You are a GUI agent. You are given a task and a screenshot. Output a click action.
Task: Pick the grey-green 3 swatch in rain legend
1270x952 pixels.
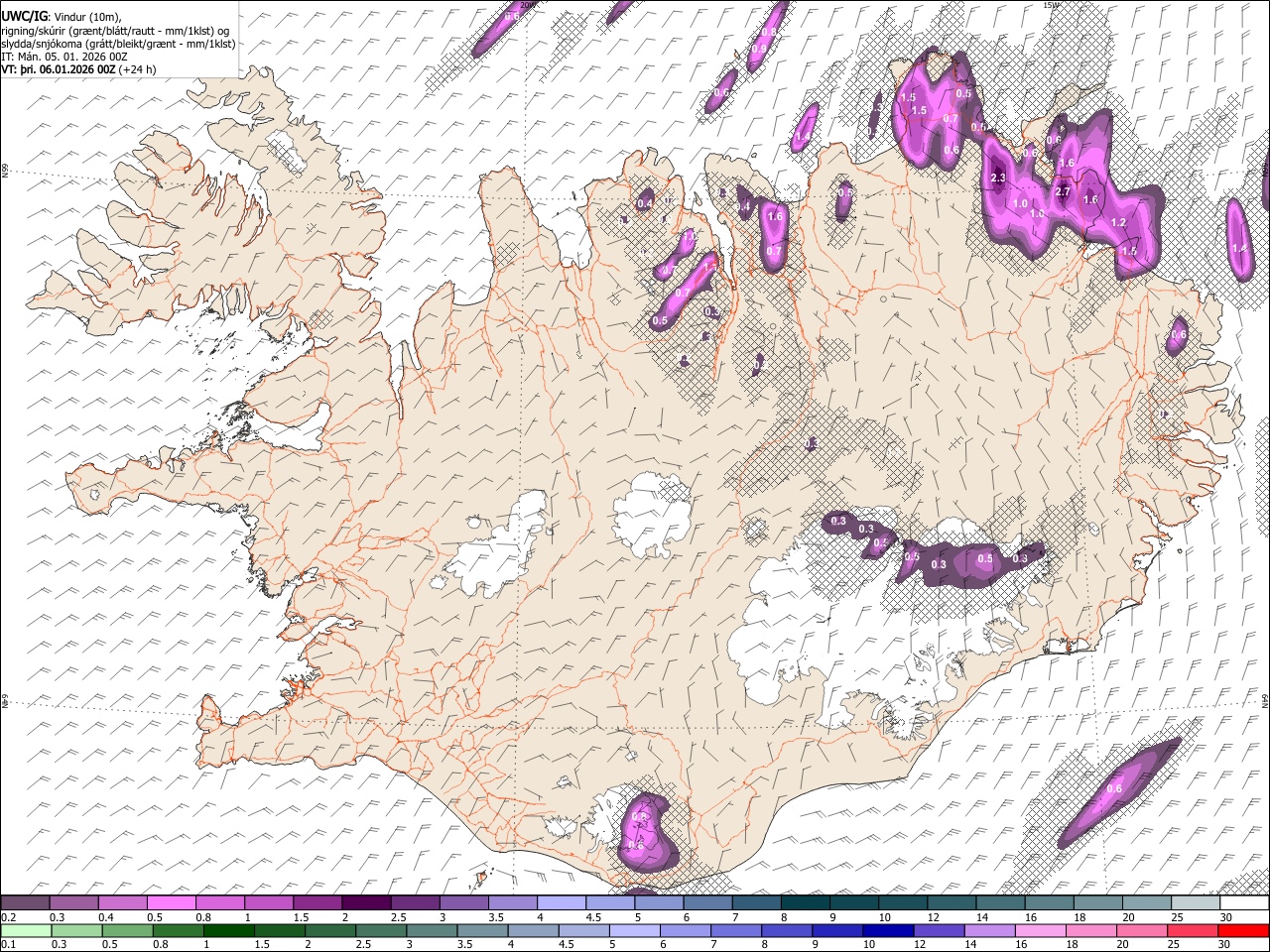coord(432,930)
